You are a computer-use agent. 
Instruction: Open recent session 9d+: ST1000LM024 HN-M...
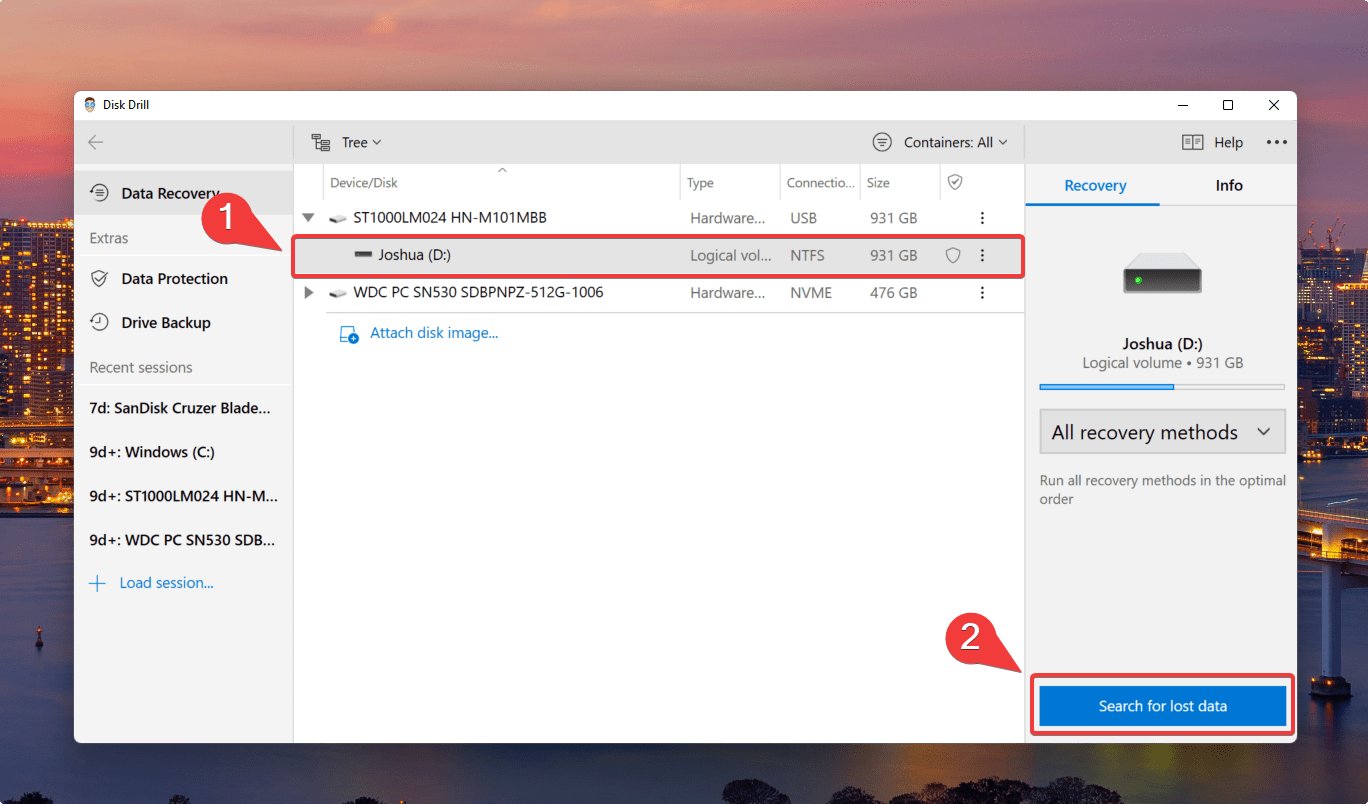click(183, 496)
